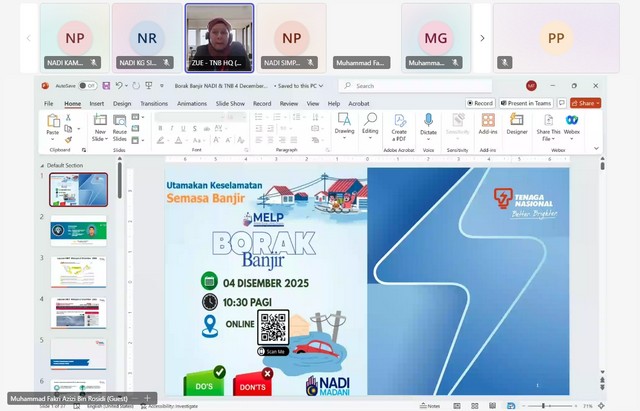Toggle the Notes pane in status bar

pos(428,406)
